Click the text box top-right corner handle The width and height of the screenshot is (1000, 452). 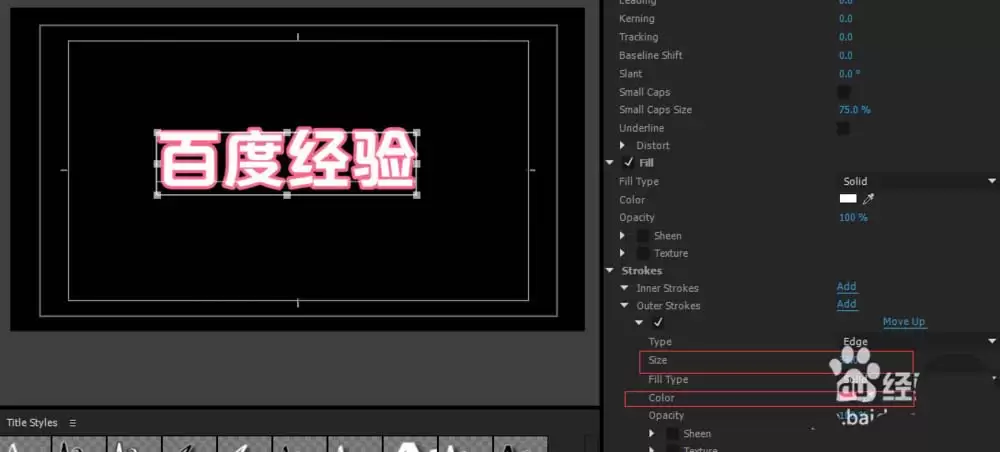[x=416, y=133]
